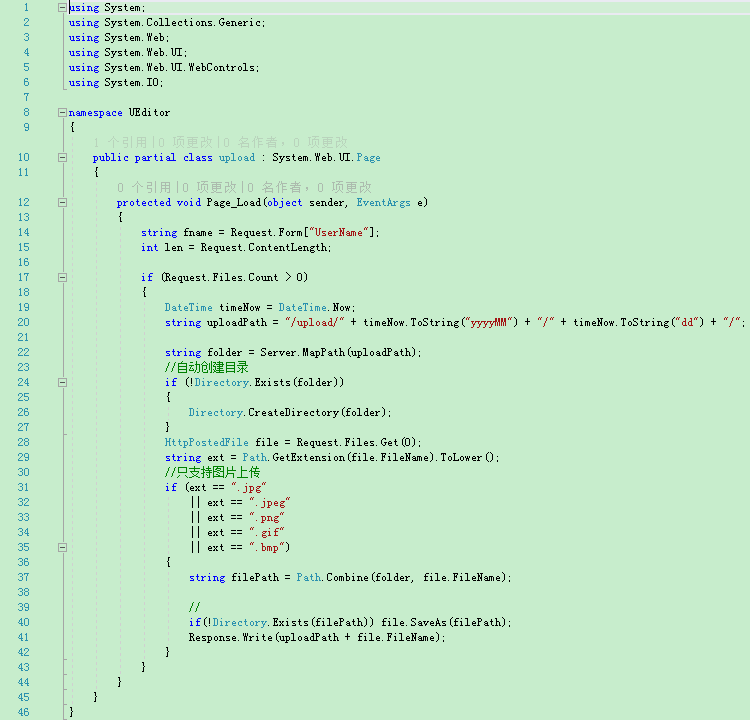This screenshot has width=750, height=720.
Task: Click Response.Write statement on line 41
Action: coord(317,638)
